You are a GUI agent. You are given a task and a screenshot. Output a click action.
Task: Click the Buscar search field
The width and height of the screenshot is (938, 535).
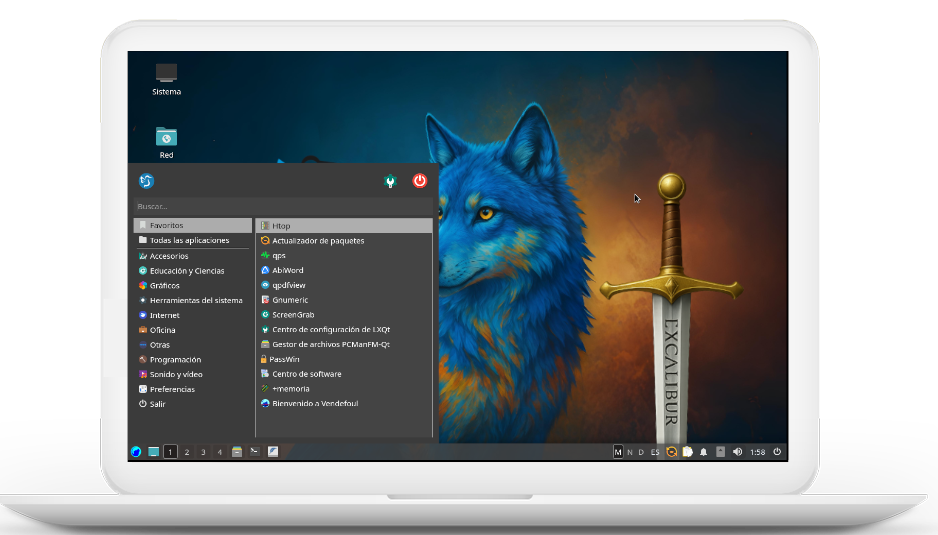[280, 206]
